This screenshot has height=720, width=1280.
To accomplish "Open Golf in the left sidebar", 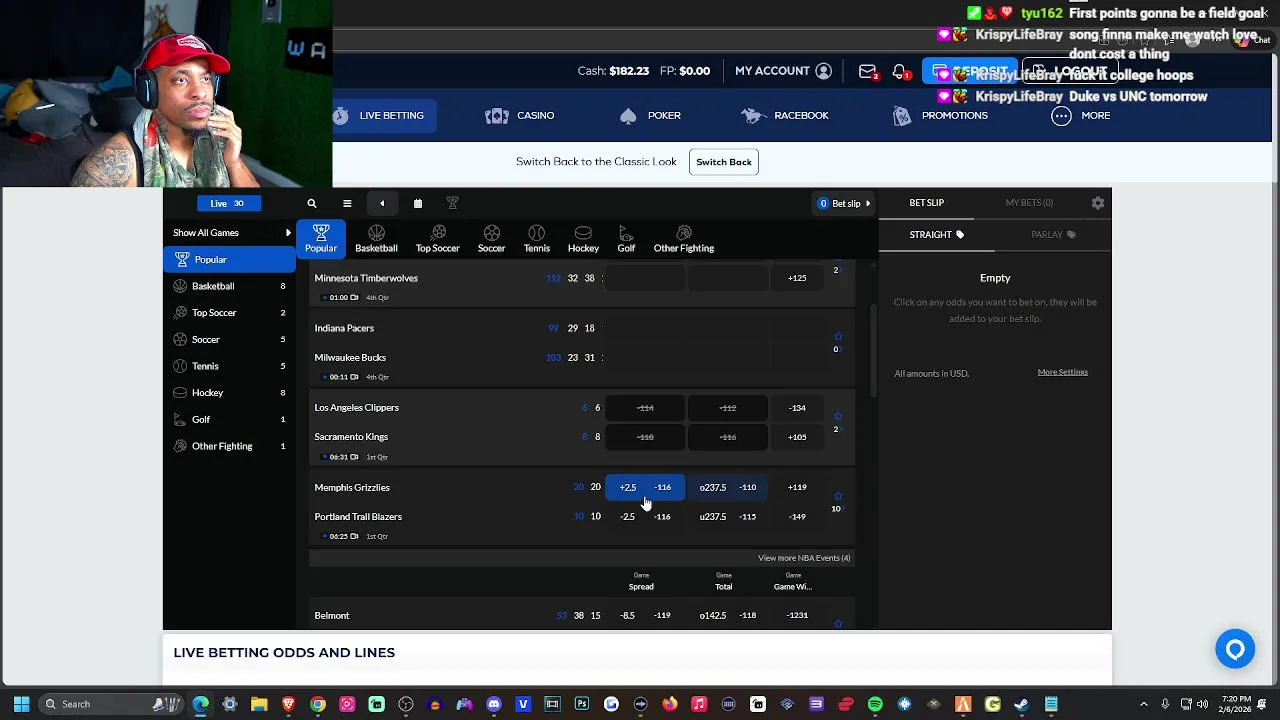I will pos(230,420).
